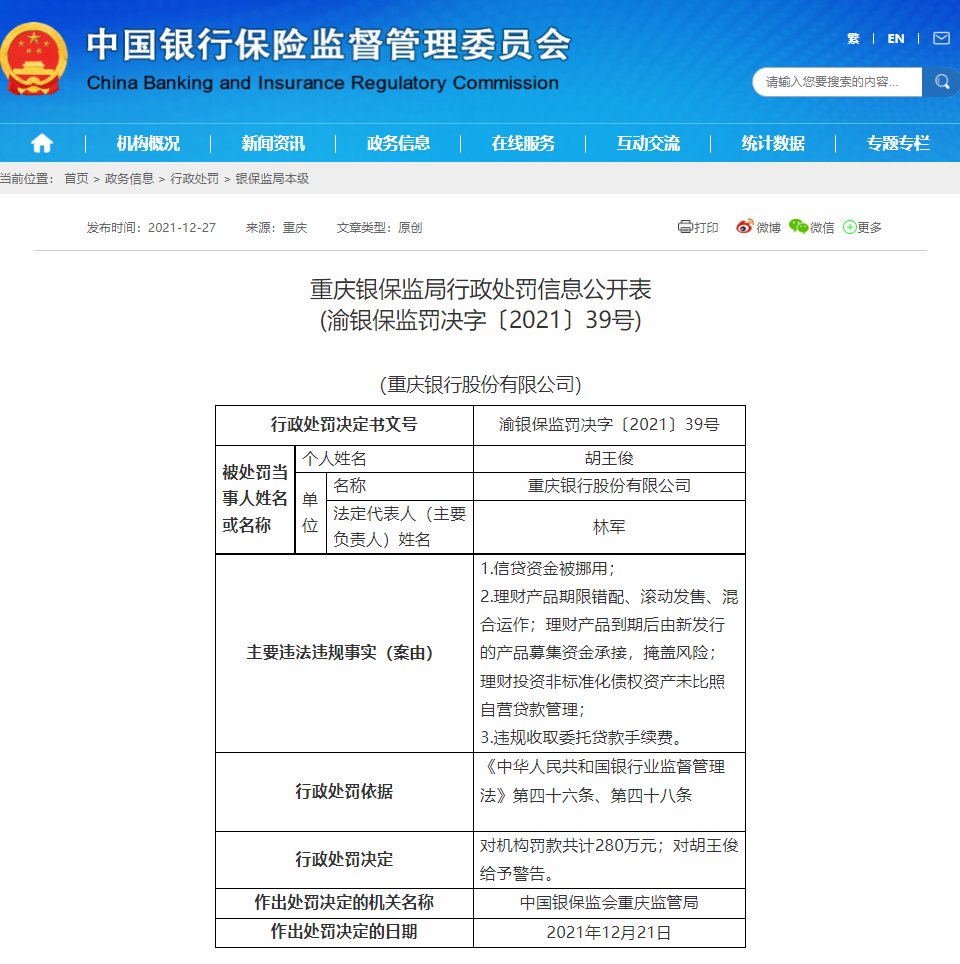This screenshot has width=960, height=964.
Task: Go to 政务信息 in breadcrumb
Action: coord(129,178)
